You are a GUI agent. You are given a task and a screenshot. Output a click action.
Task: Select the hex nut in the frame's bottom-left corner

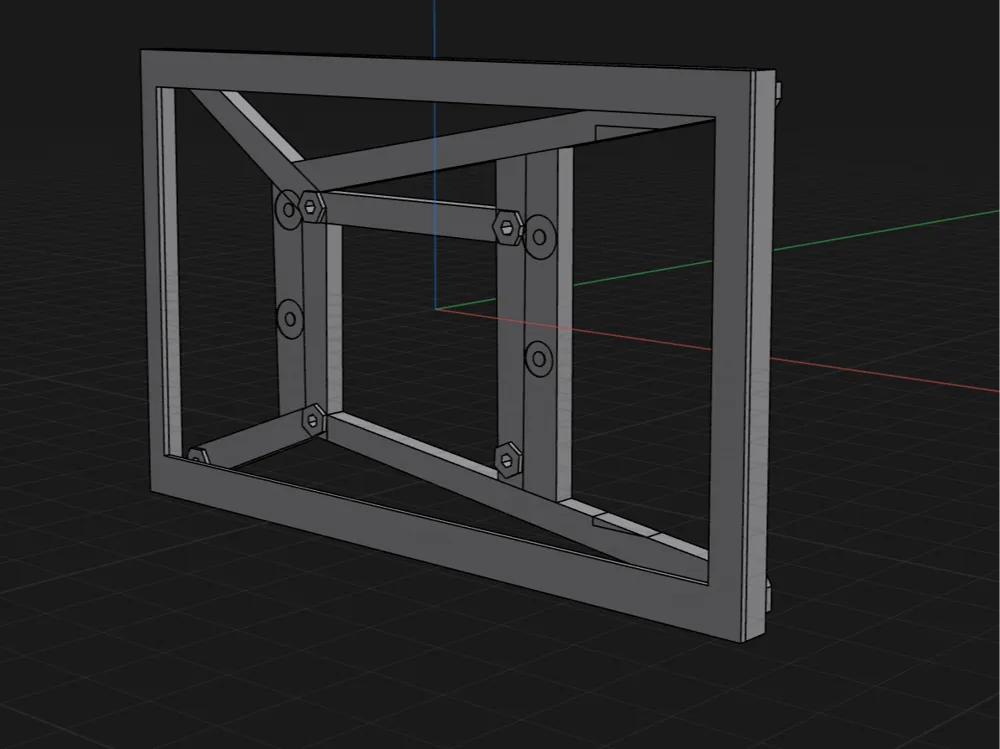pyautogui.click(x=198, y=456)
